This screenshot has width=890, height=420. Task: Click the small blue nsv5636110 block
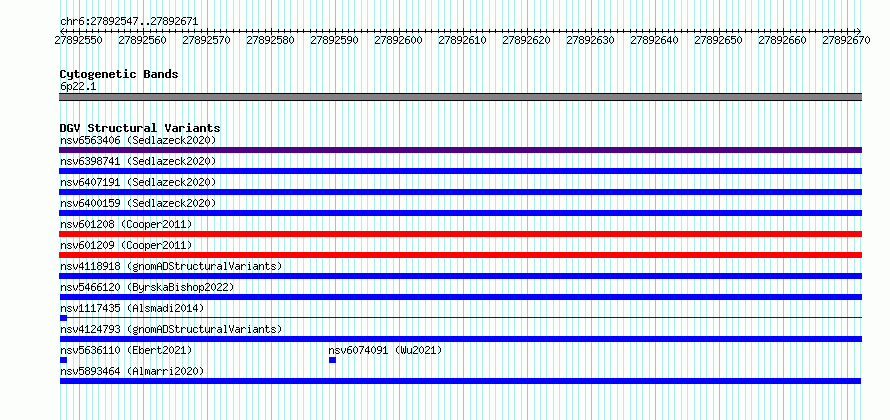coord(63,360)
